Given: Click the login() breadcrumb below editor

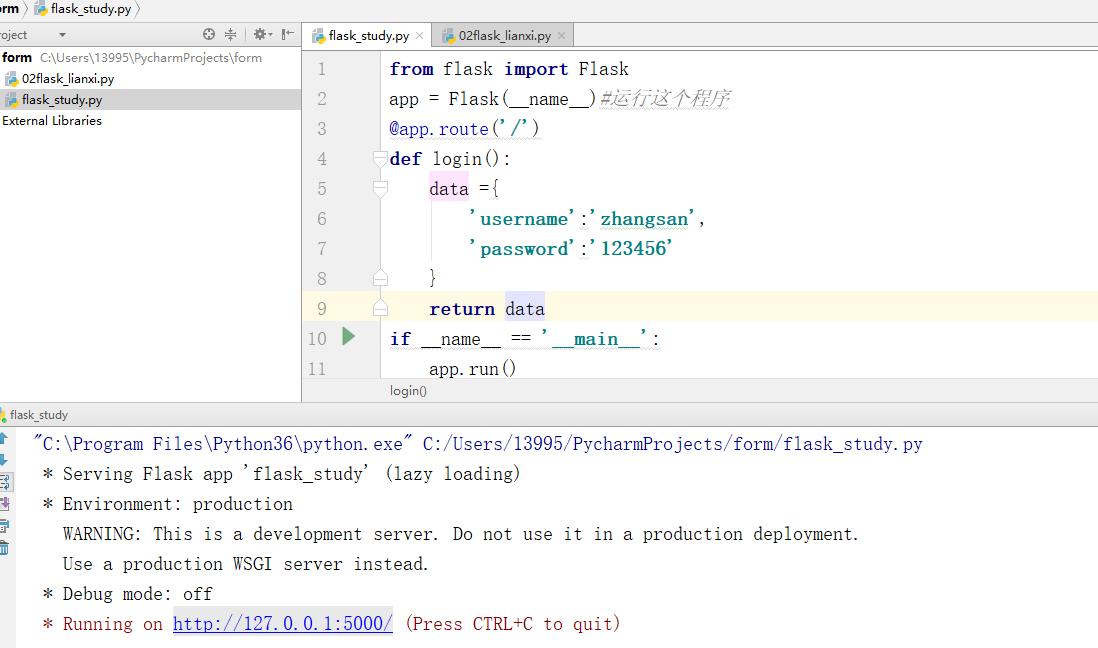Looking at the screenshot, I should pyautogui.click(x=408, y=391).
